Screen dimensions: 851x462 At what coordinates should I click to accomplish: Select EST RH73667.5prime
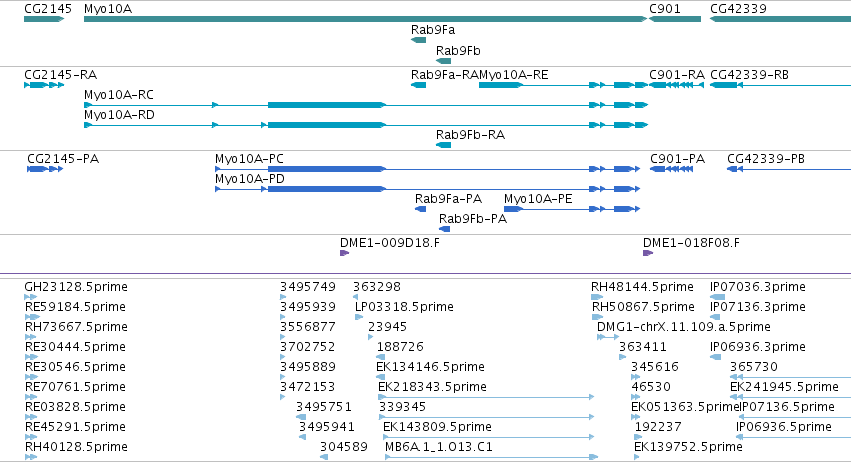[76, 327]
